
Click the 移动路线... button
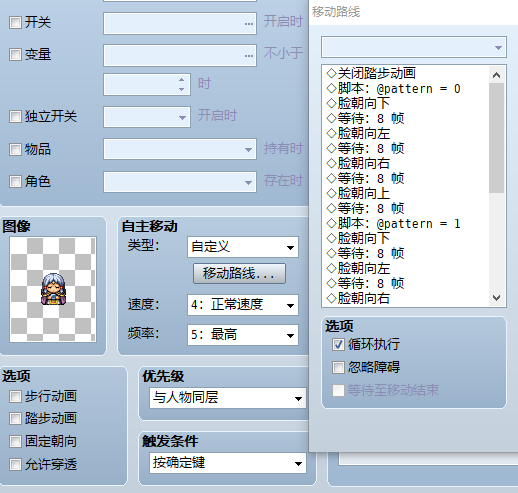(239, 274)
